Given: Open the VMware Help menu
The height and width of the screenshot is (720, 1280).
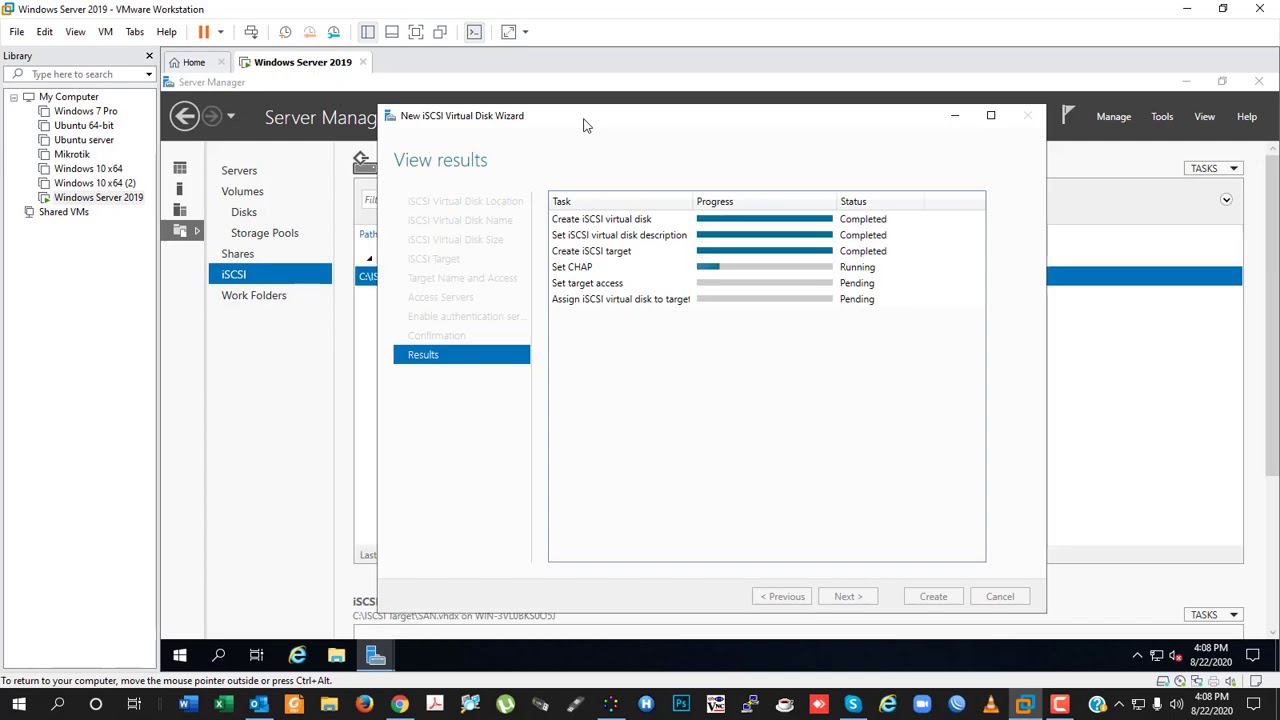Looking at the screenshot, I should point(167,32).
